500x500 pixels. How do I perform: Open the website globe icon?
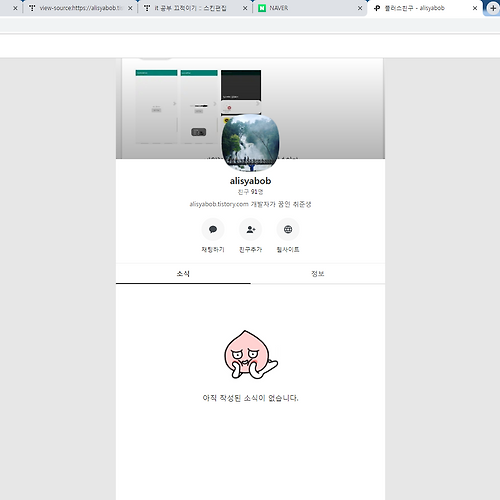[x=288, y=229]
